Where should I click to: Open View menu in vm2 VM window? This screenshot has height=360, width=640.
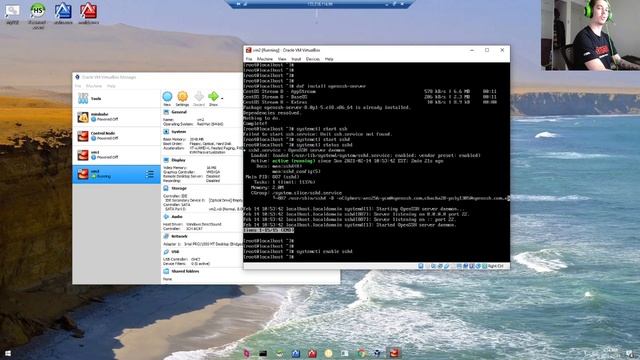(x=282, y=59)
